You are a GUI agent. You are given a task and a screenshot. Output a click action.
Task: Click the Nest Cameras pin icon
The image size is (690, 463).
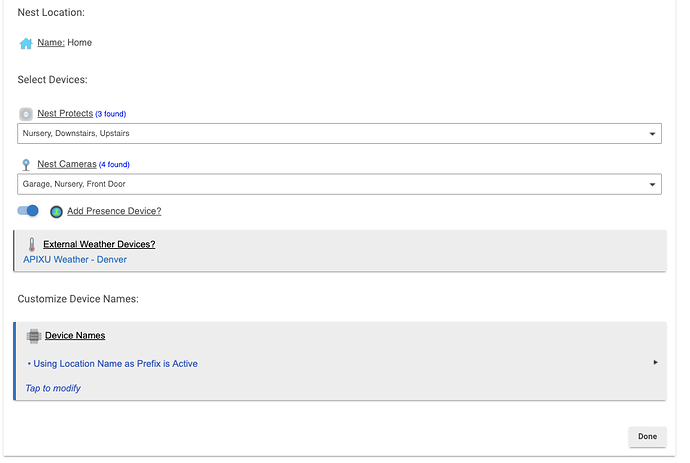tap(26, 164)
